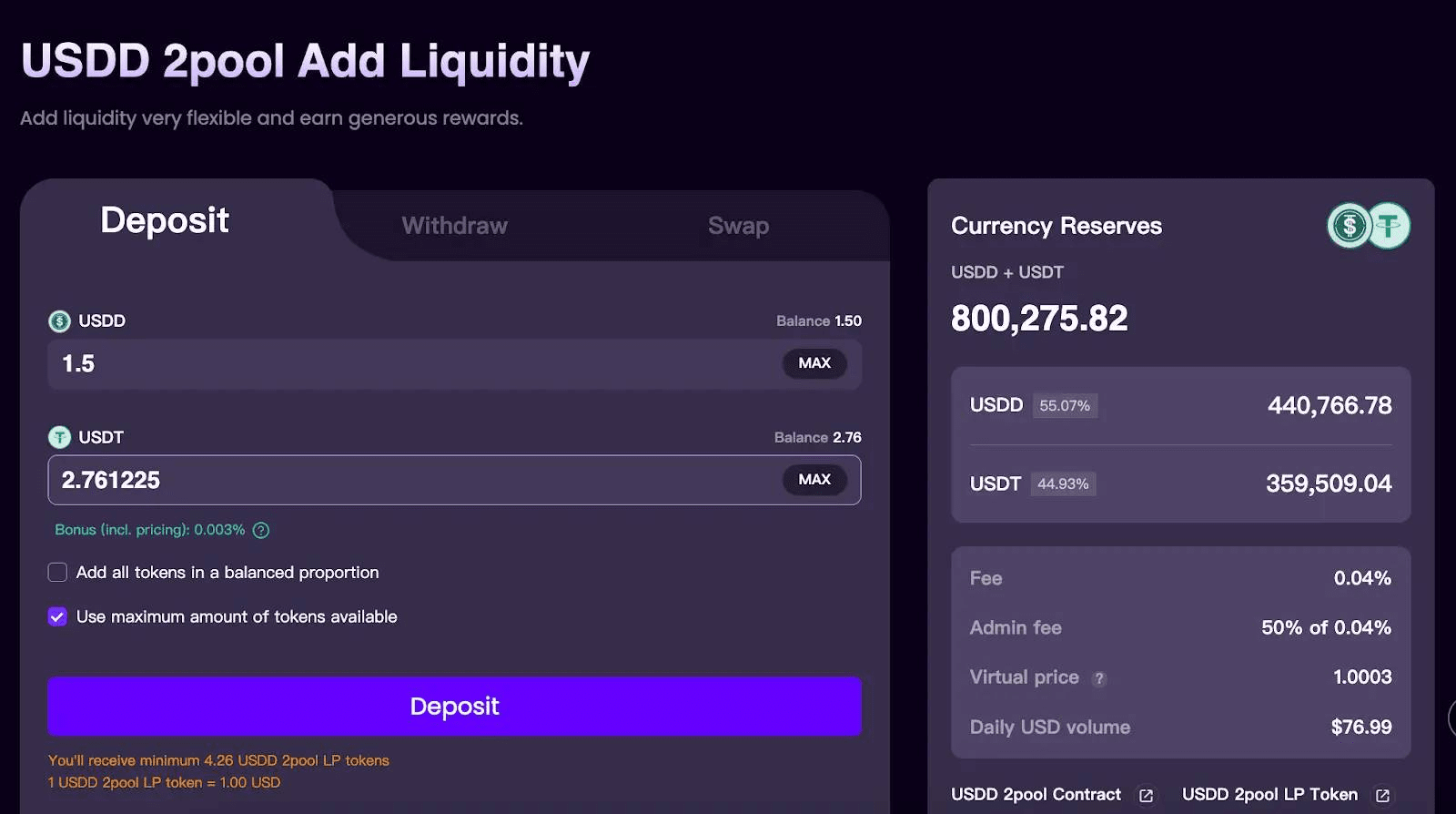1456x814 pixels.
Task: Open the USDD 2pool Contract external link icon
Action: 1146,796
